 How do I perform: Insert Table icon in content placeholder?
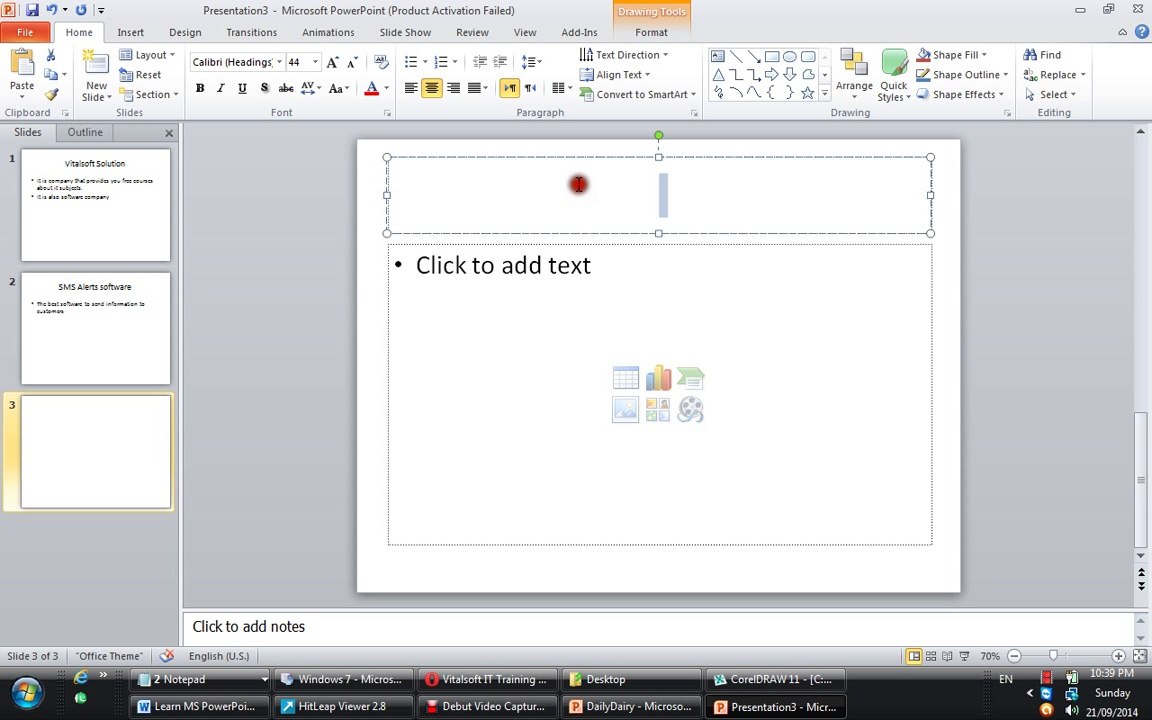pyautogui.click(x=625, y=378)
